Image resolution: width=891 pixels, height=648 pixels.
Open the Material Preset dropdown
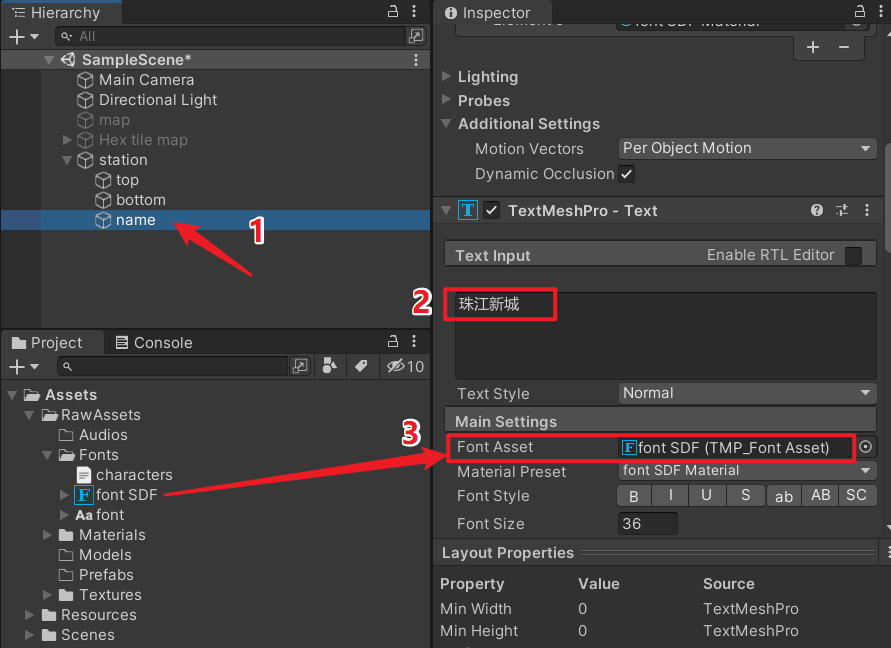(x=747, y=471)
